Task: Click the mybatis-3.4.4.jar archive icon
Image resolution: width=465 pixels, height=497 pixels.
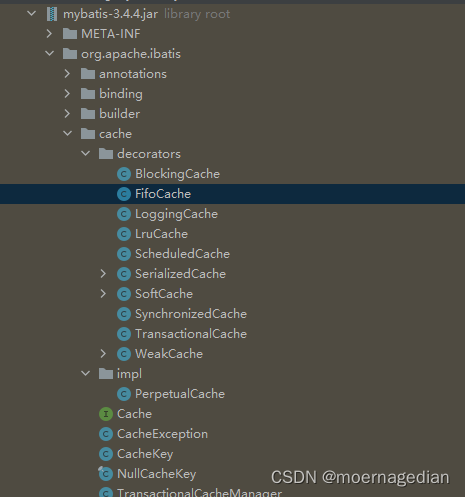Action: click(x=52, y=14)
